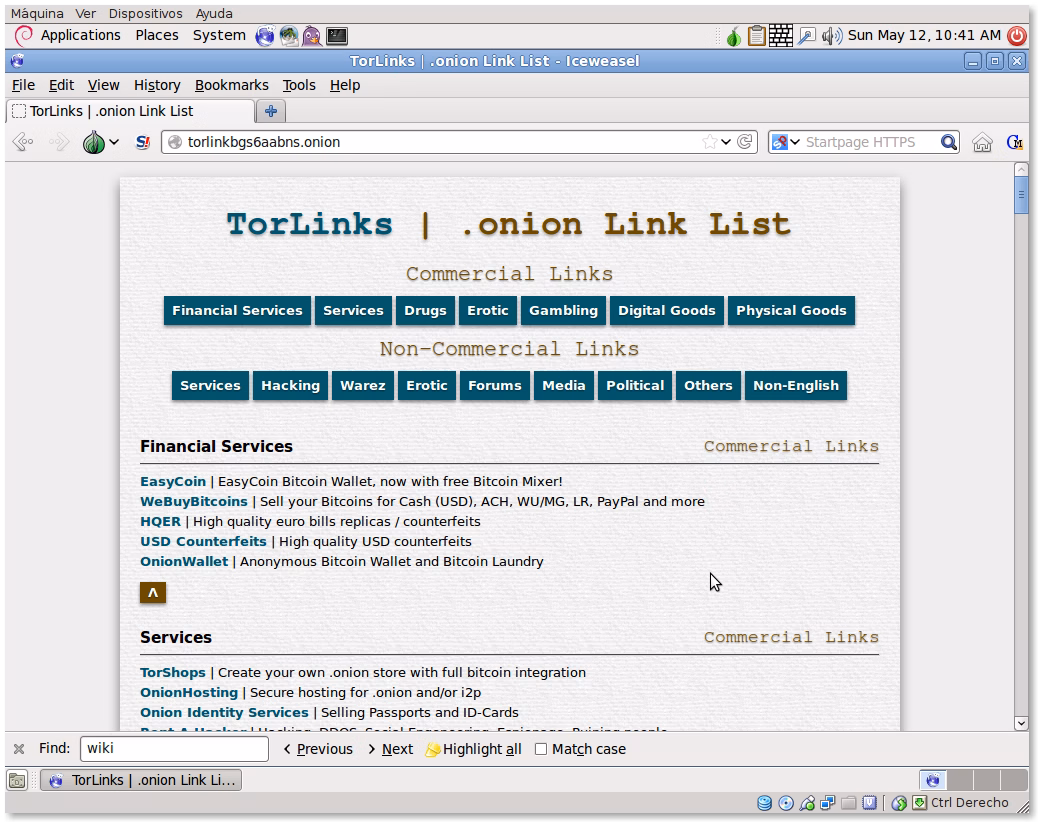1038x822 pixels.
Task: Click the scrollbar down arrow
Action: (x=1021, y=723)
